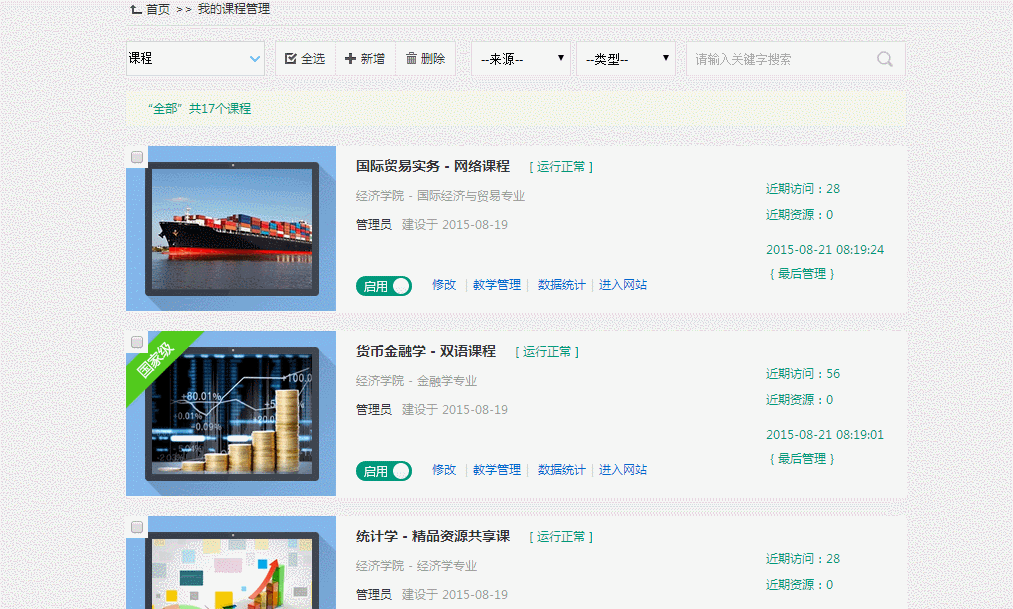1013x609 pixels.
Task: Open the cargo ship course thumbnail
Action: (232, 230)
